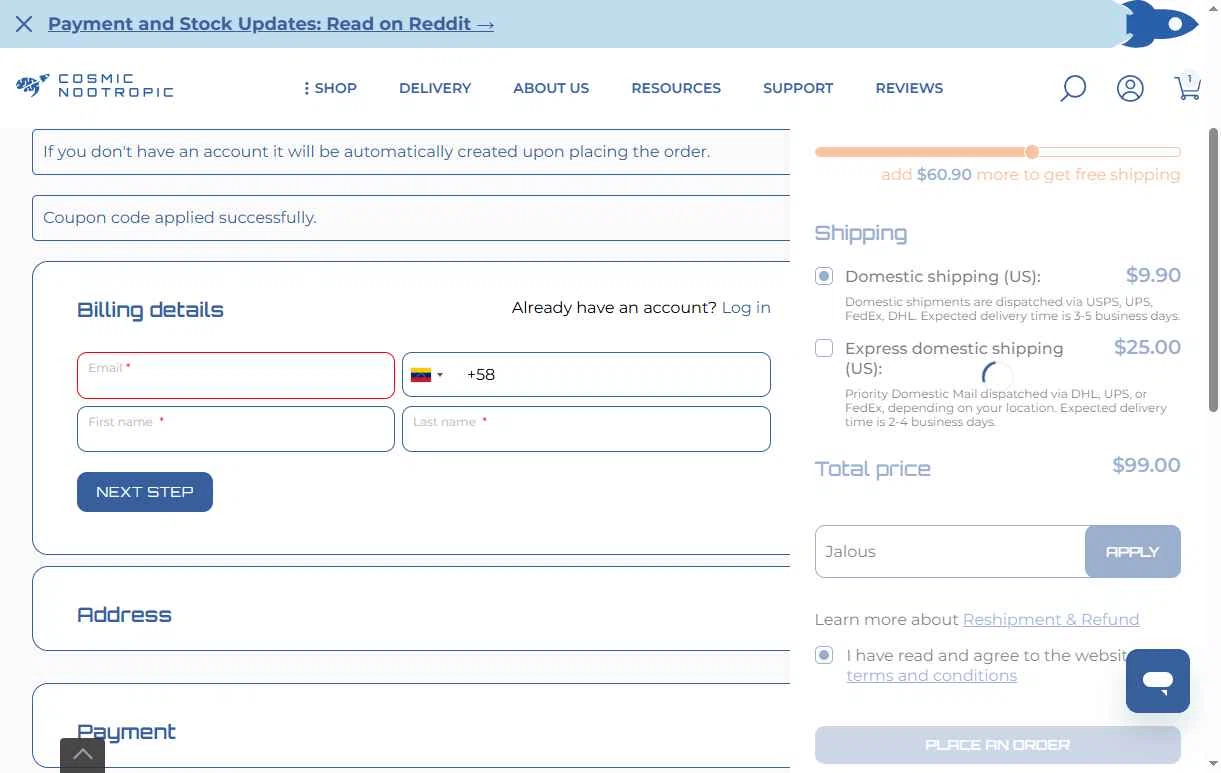Click the search magnifier icon
1221x773 pixels.
[1073, 88]
